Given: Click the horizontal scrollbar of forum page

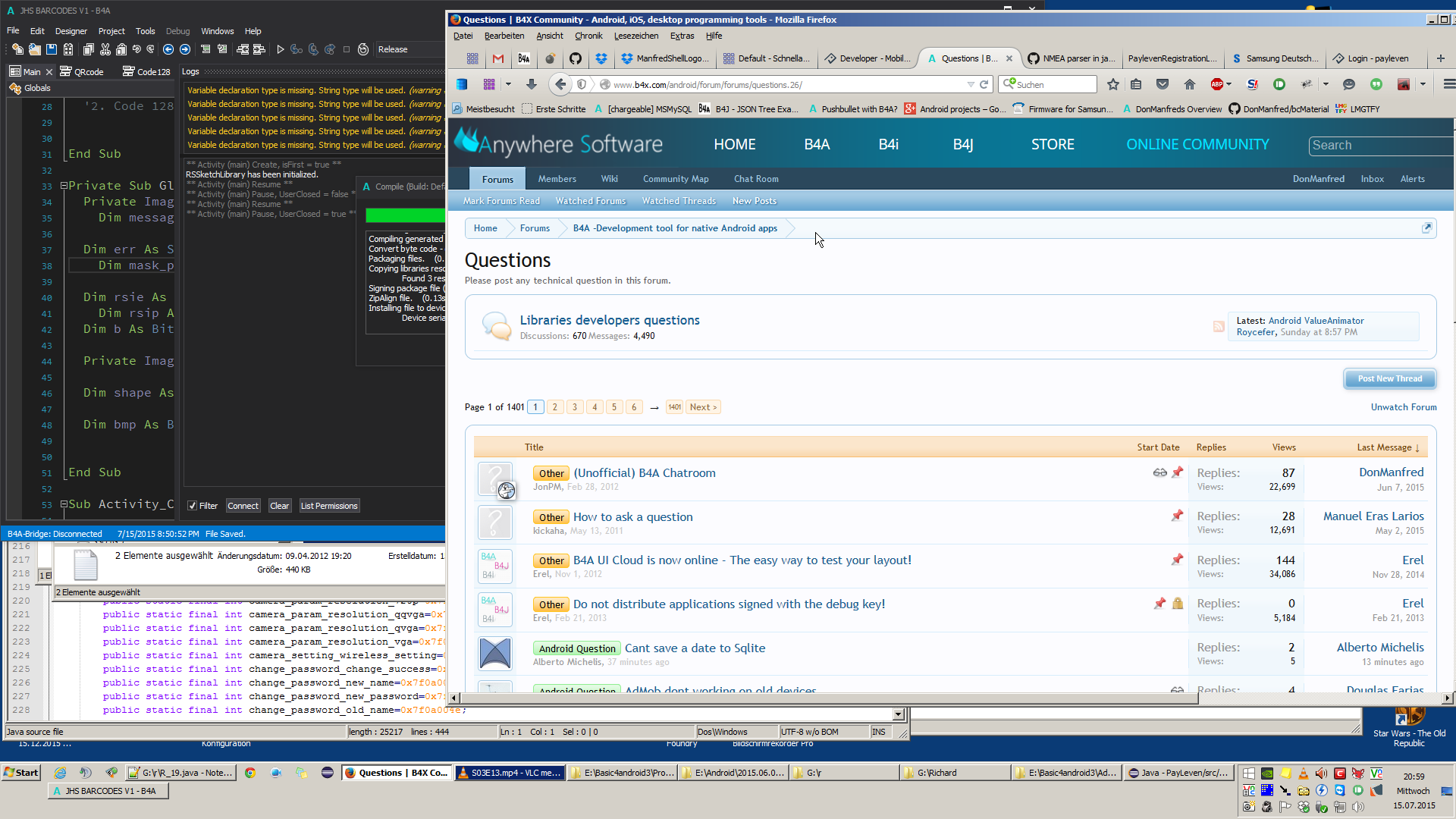Looking at the screenshot, I should 827,698.
